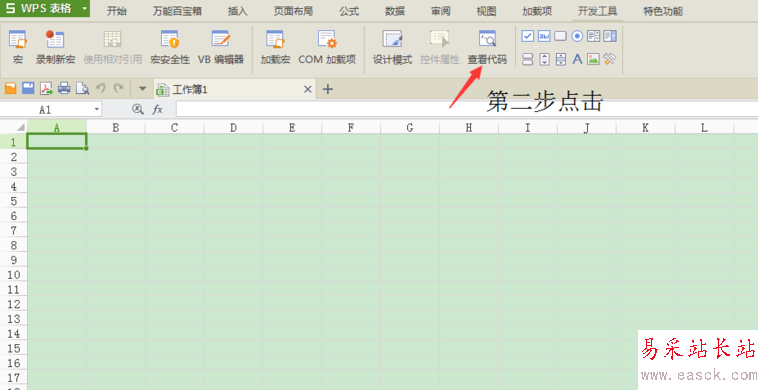The height and width of the screenshot is (390, 758).
Task: Open the 特色功能 tab
Action: click(663, 11)
